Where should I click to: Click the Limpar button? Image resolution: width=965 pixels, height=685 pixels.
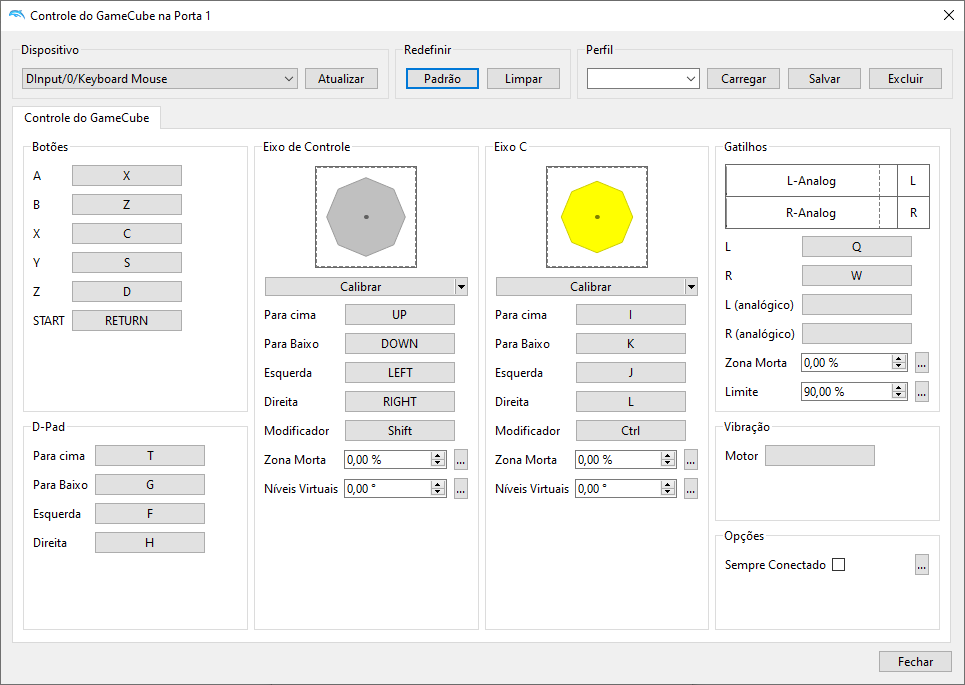coord(523,79)
